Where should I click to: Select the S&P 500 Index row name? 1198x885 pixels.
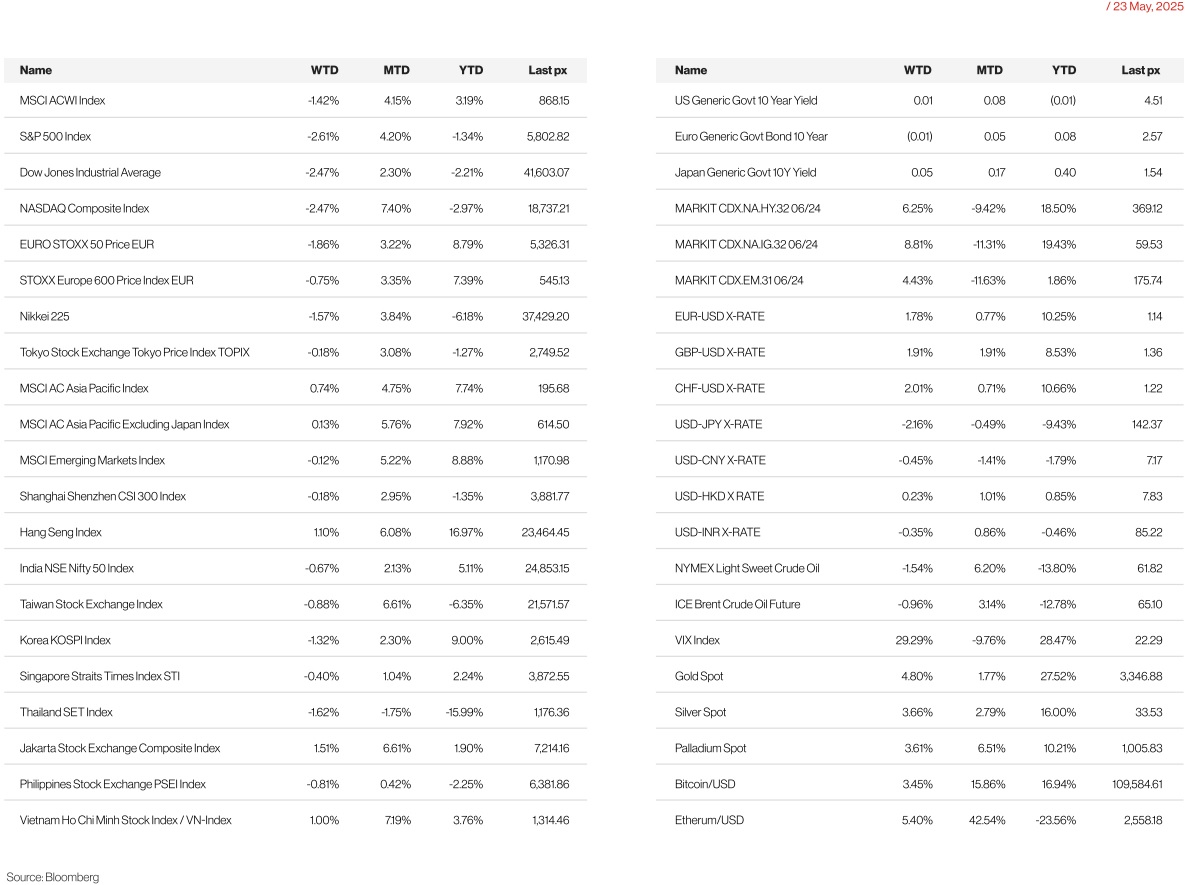(55, 137)
